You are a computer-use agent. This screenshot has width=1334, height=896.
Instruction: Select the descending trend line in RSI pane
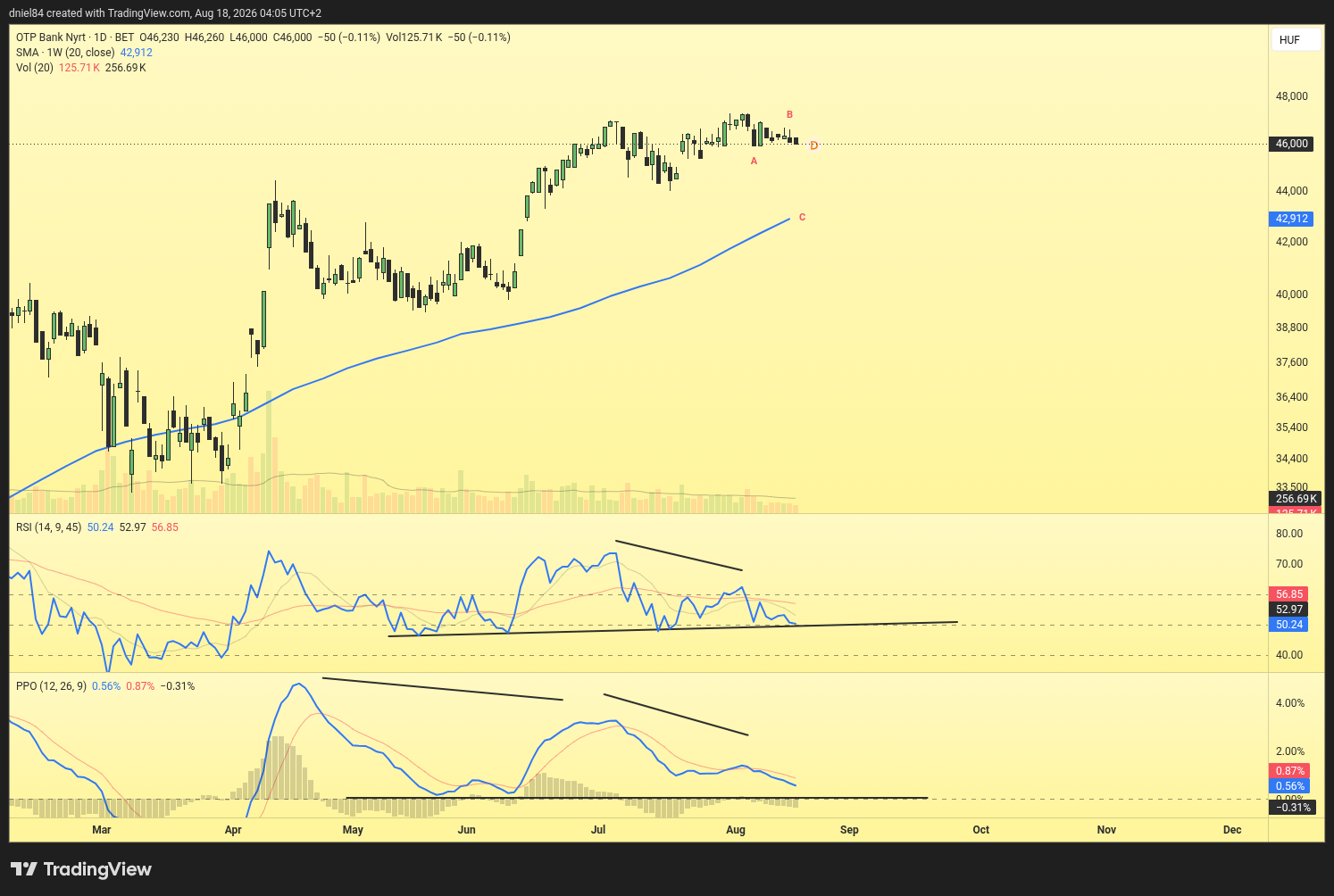[679, 555]
